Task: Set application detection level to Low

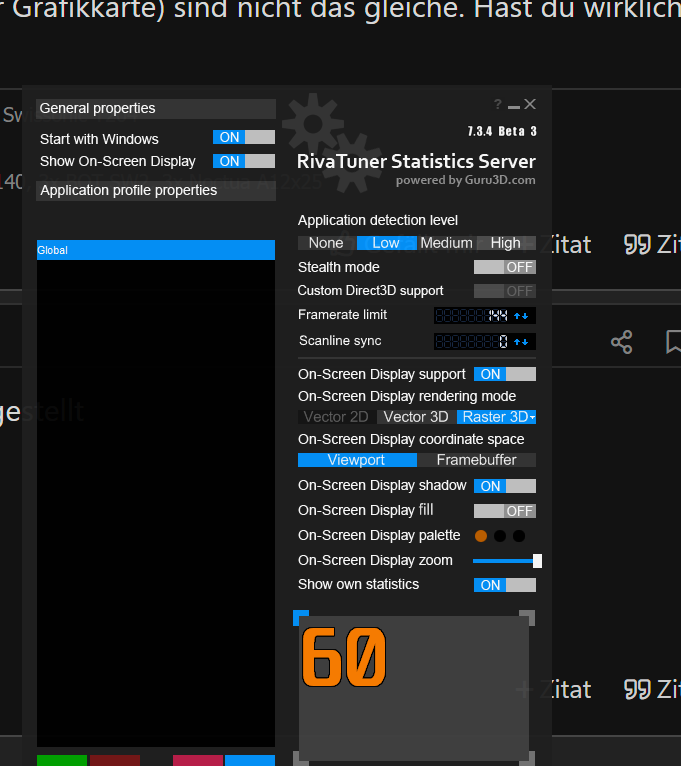Action: (x=386, y=243)
